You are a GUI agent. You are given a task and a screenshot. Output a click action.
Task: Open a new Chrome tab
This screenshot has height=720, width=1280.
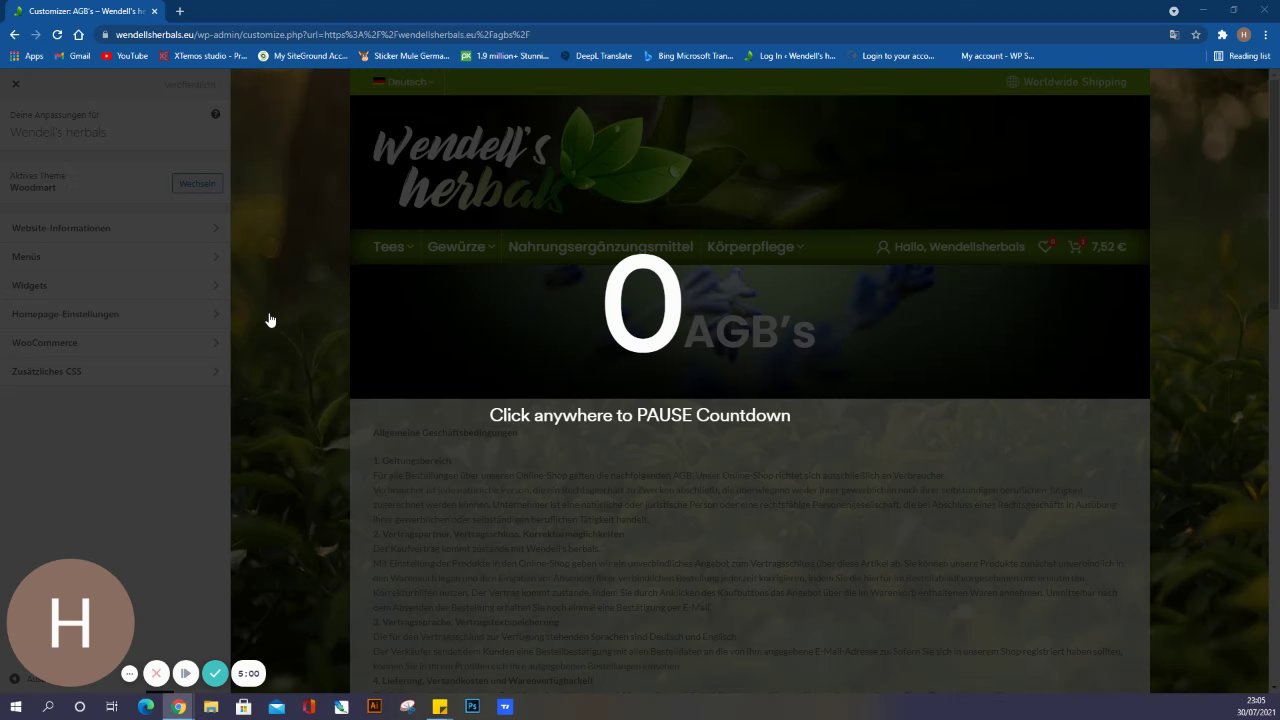click(180, 11)
